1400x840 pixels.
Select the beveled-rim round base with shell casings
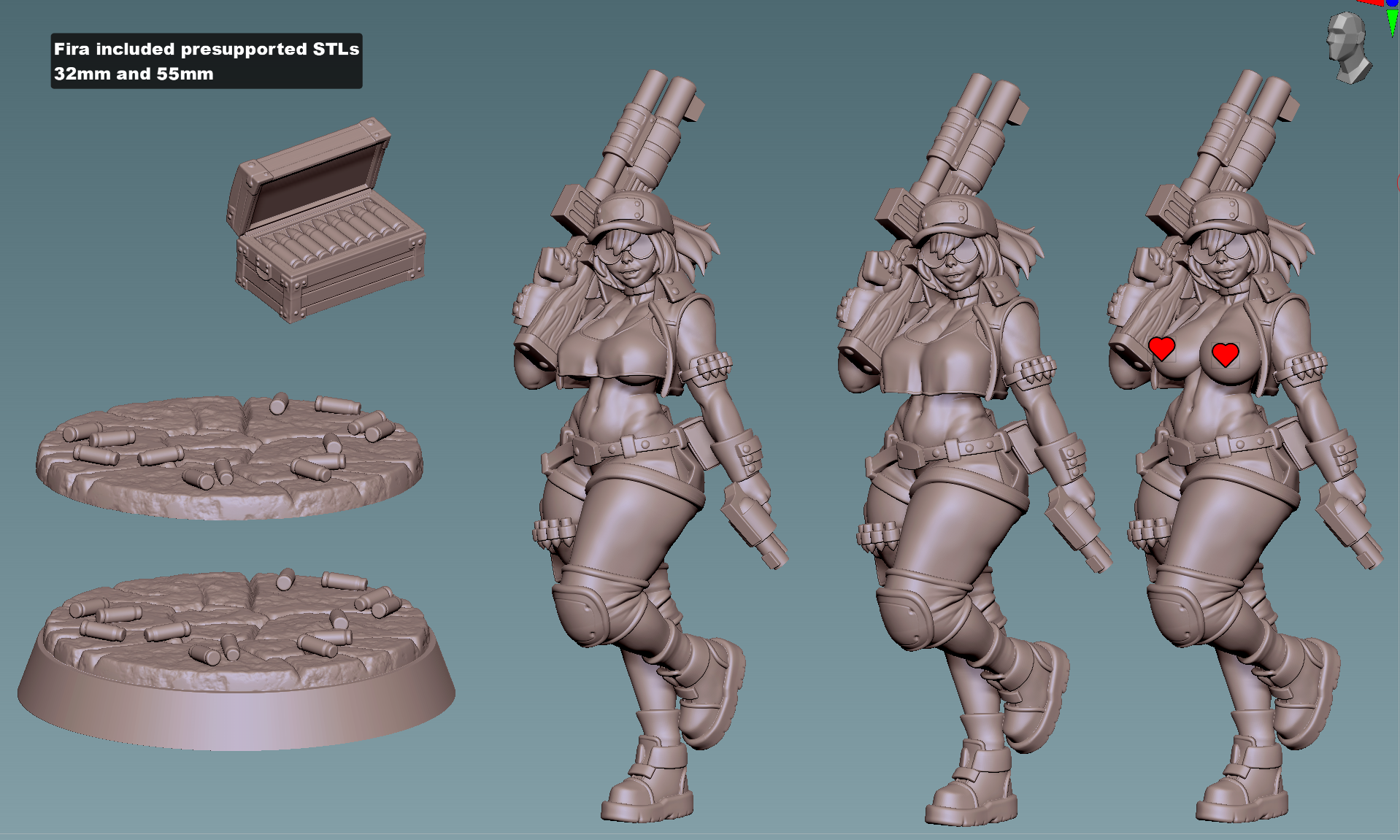236,660
